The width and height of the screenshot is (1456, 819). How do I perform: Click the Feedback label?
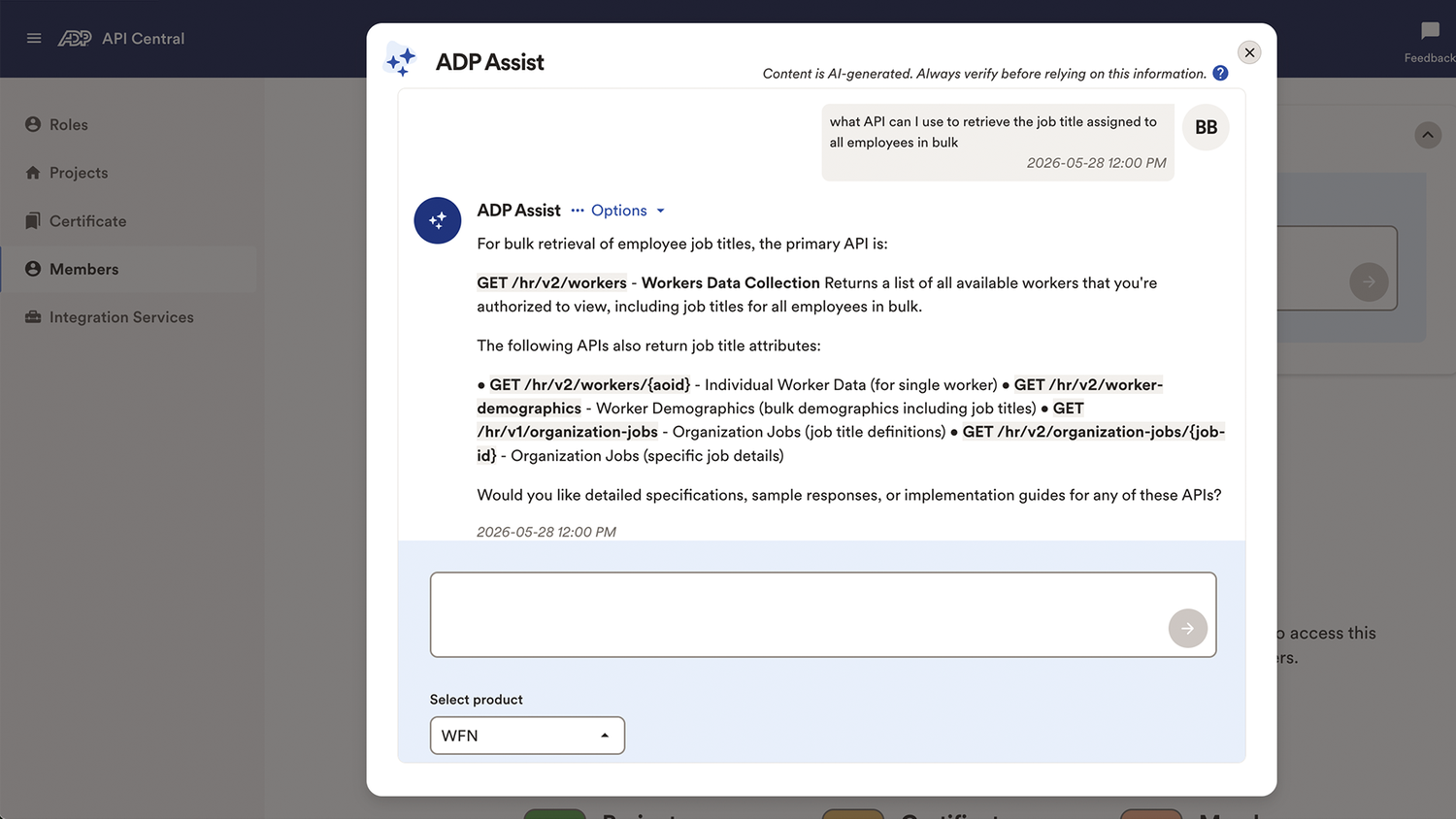click(1430, 58)
